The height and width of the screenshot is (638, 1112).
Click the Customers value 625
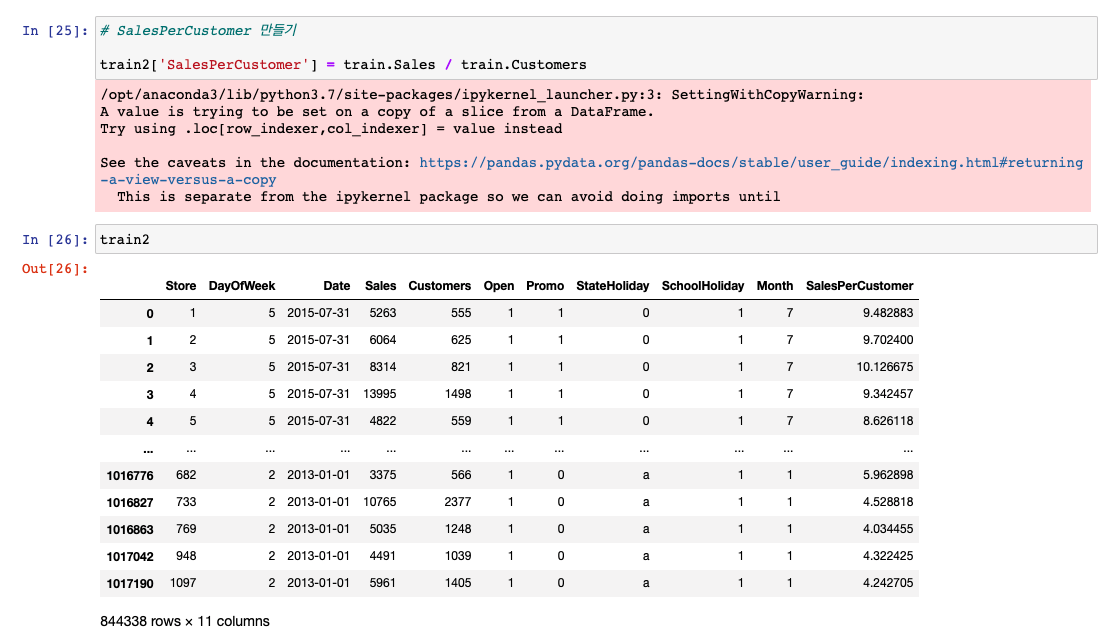pos(461,340)
